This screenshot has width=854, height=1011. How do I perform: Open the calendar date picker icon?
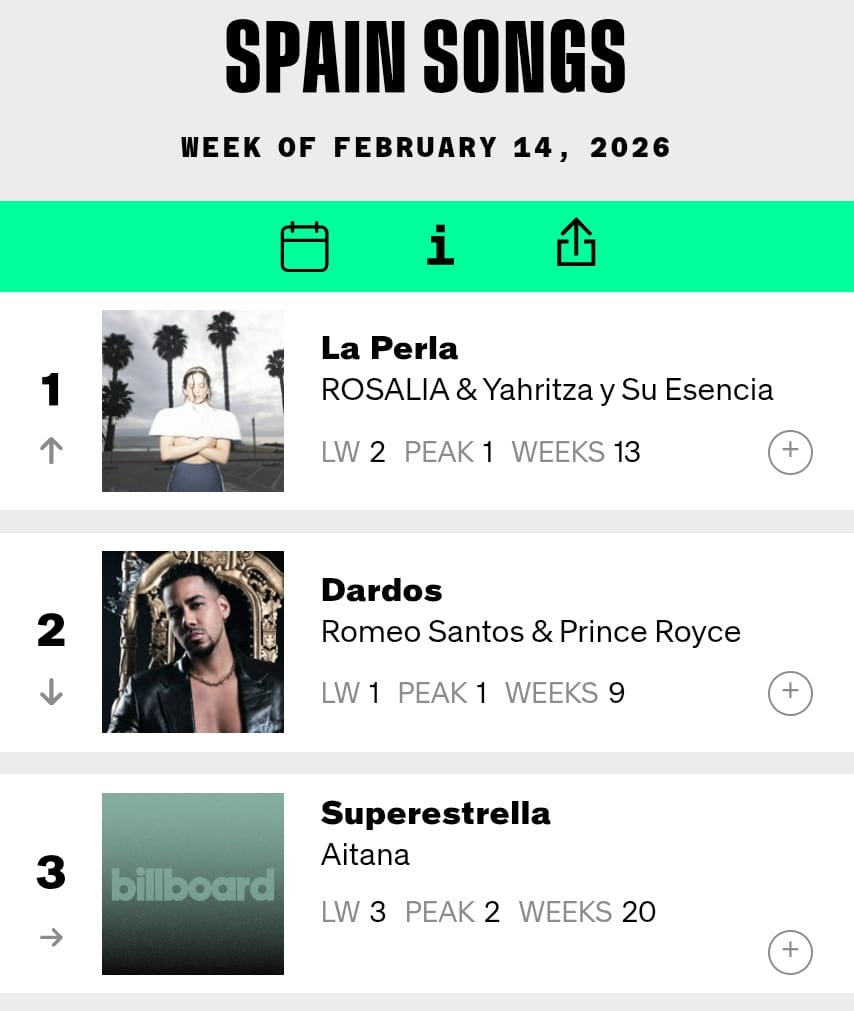[304, 246]
